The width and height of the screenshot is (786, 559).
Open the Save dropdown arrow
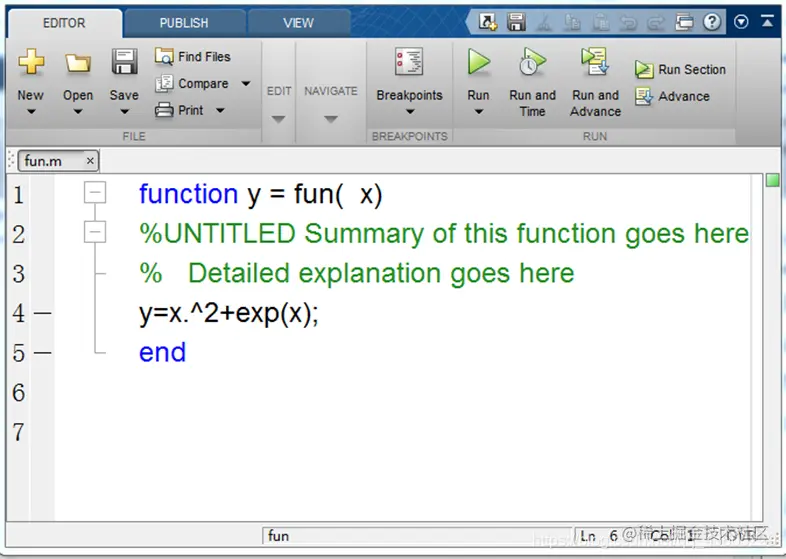[124, 112]
